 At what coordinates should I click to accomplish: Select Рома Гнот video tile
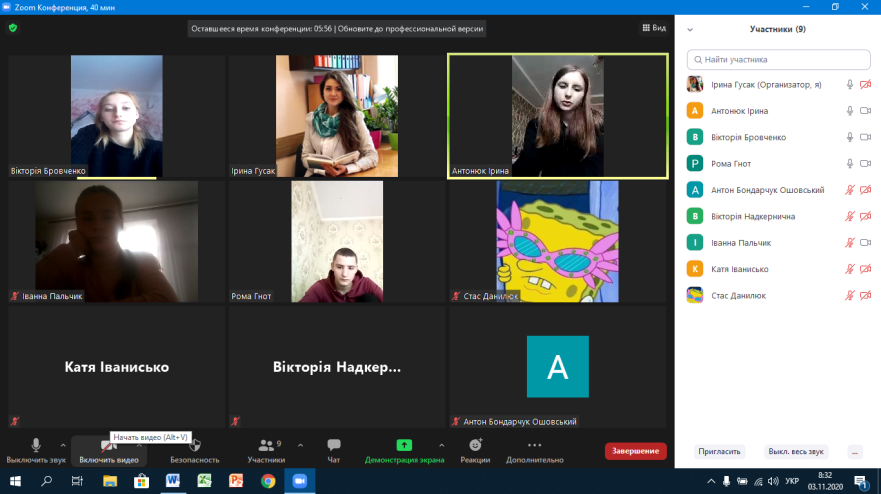click(337, 242)
